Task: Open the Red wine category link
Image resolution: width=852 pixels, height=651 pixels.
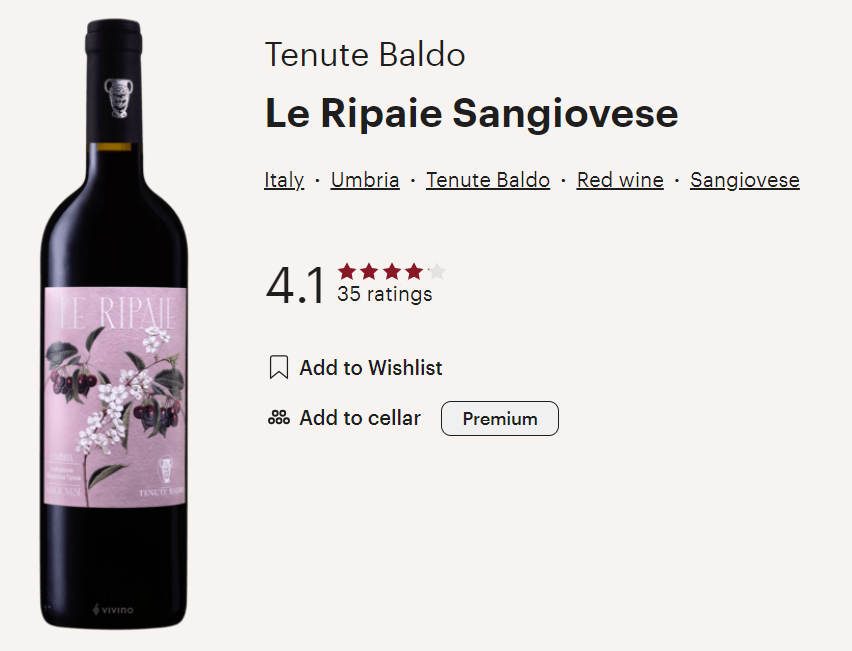Action: [x=620, y=180]
